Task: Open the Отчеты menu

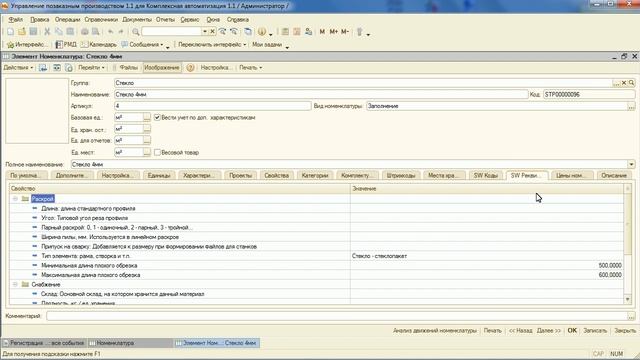Action: coord(165,20)
